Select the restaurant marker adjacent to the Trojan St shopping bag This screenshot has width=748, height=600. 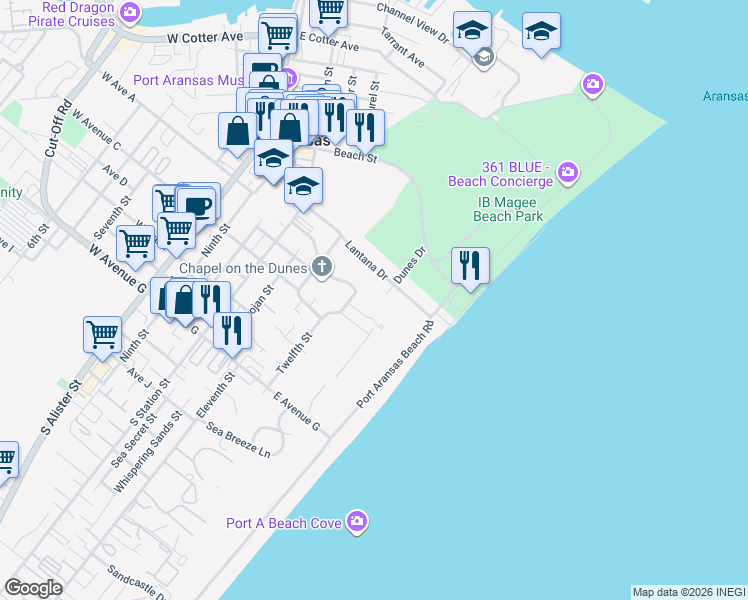pyautogui.click(x=211, y=300)
